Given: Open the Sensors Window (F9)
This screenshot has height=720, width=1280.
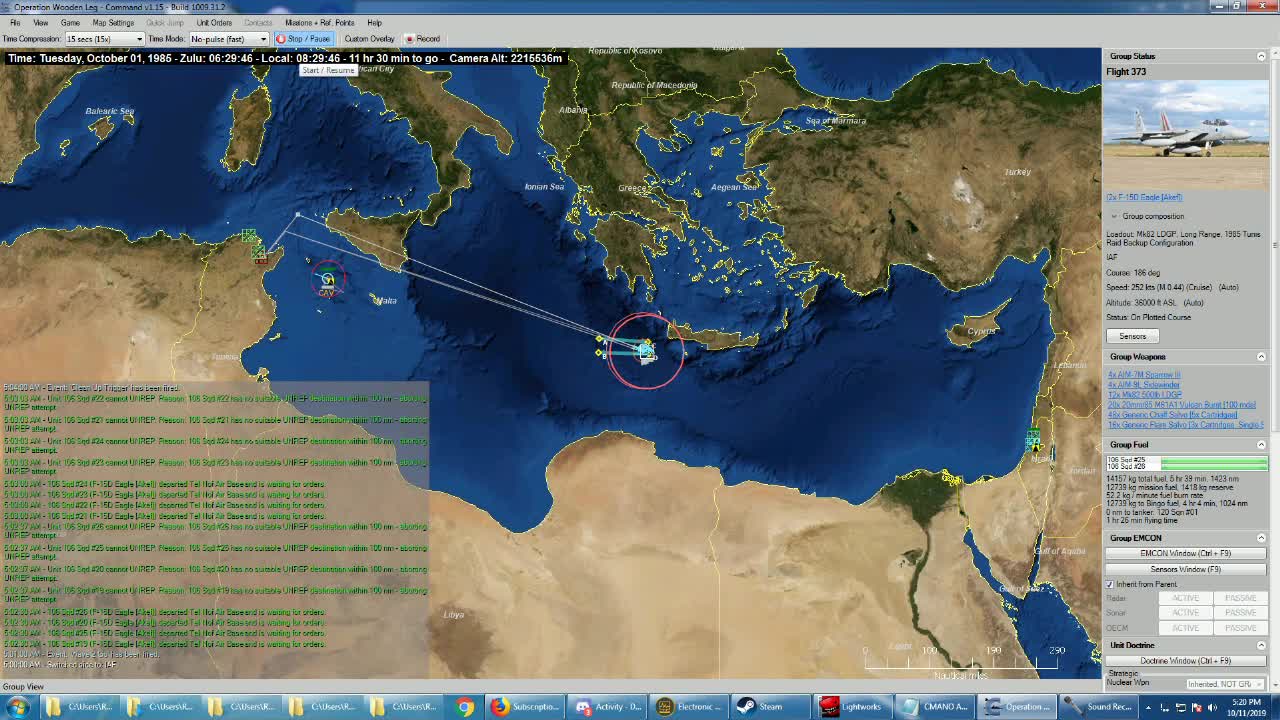Looking at the screenshot, I should click(1186, 569).
